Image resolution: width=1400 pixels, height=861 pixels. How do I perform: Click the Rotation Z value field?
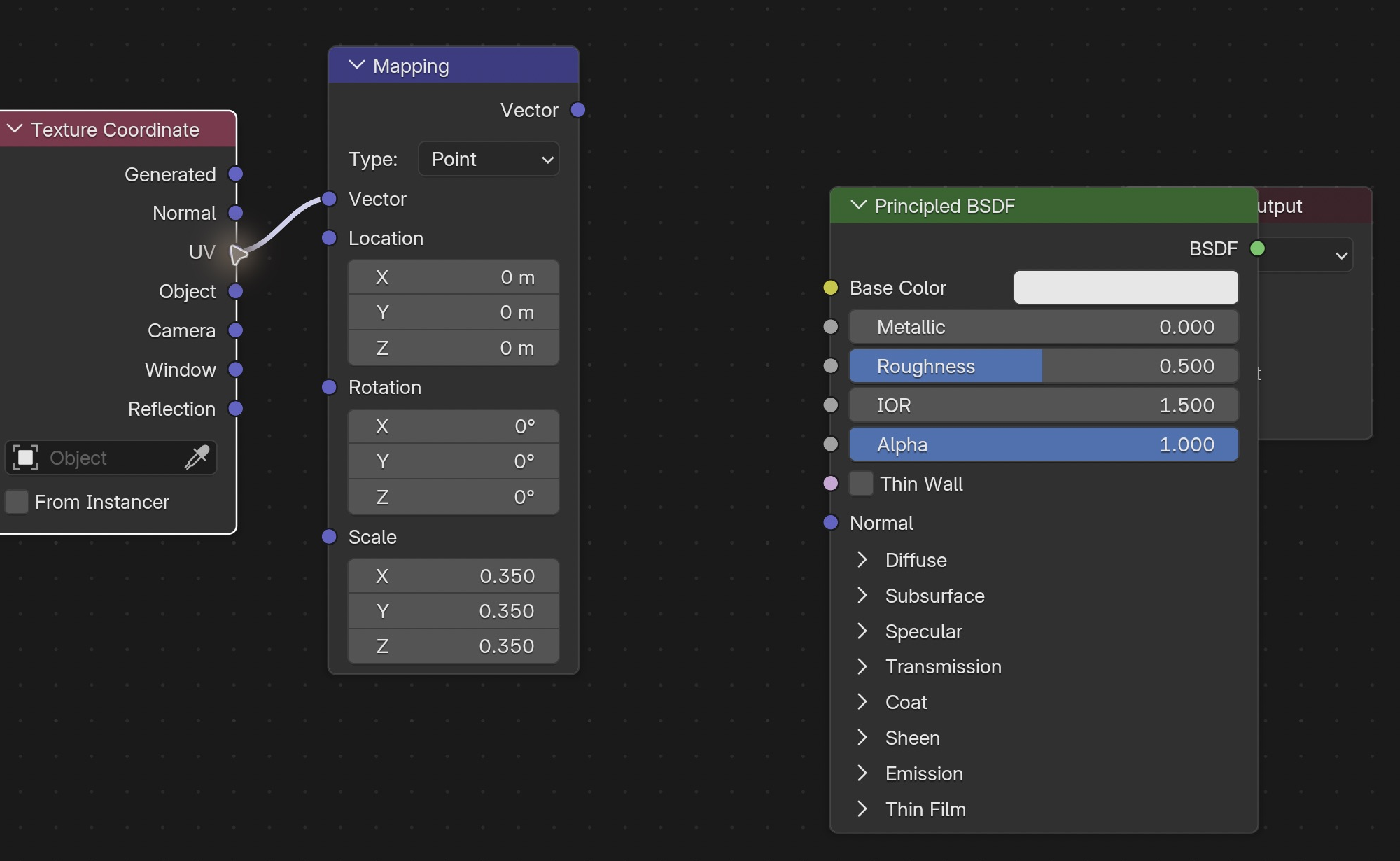454,497
